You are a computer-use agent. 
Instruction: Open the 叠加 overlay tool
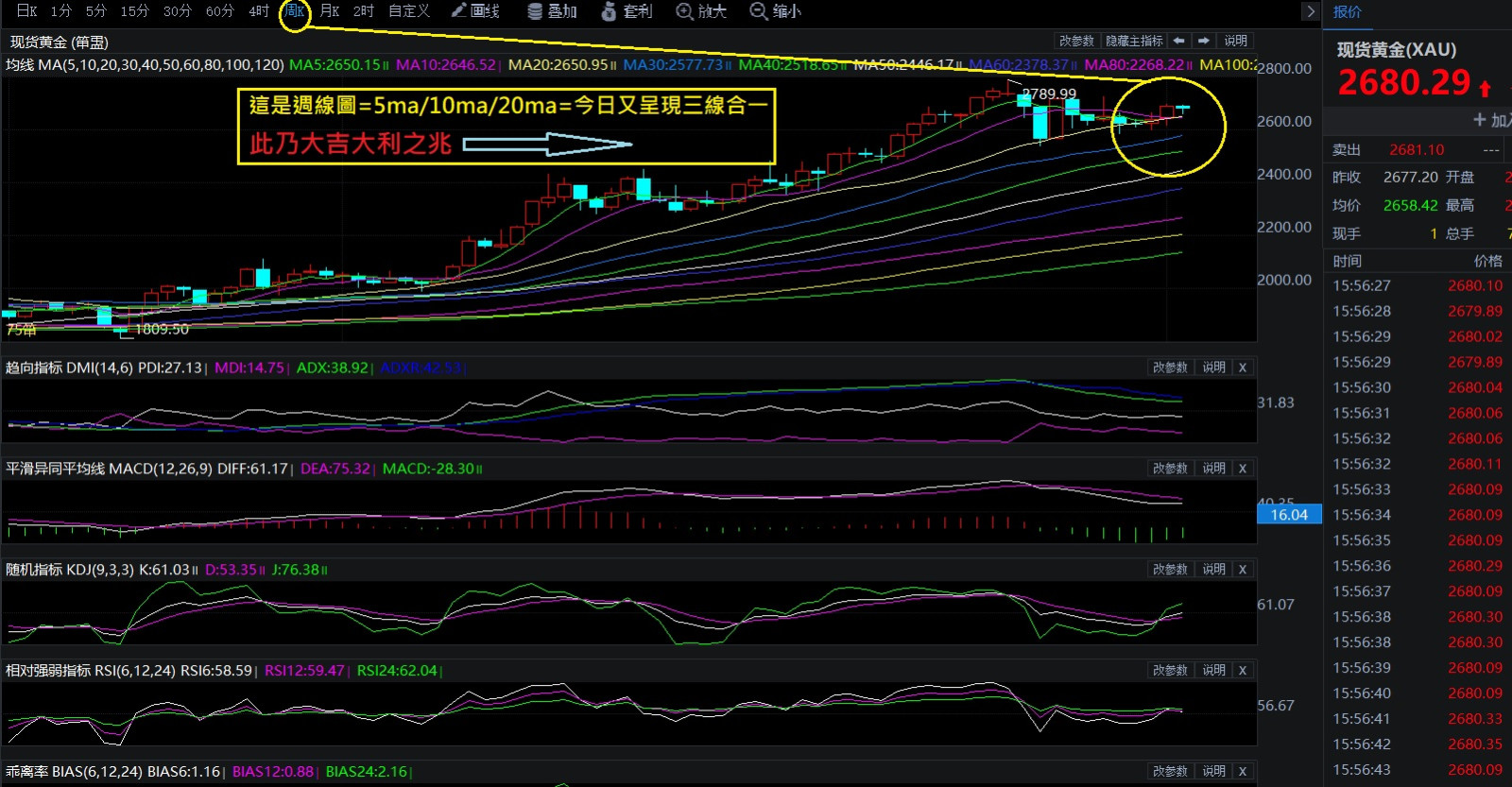pos(552,11)
